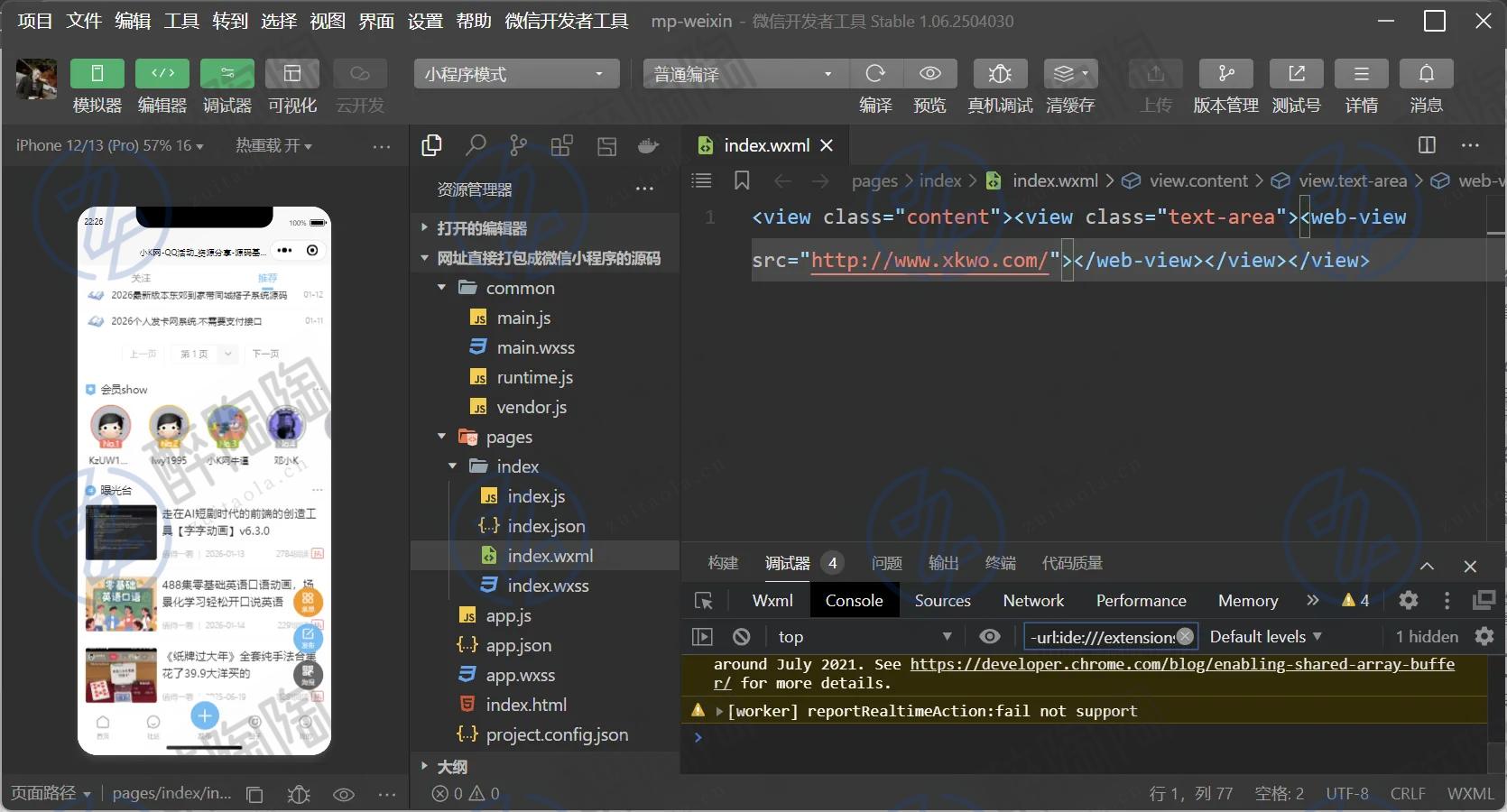Click the bookmark icon in the editor toolbar
The image size is (1507, 812).
(x=742, y=181)
